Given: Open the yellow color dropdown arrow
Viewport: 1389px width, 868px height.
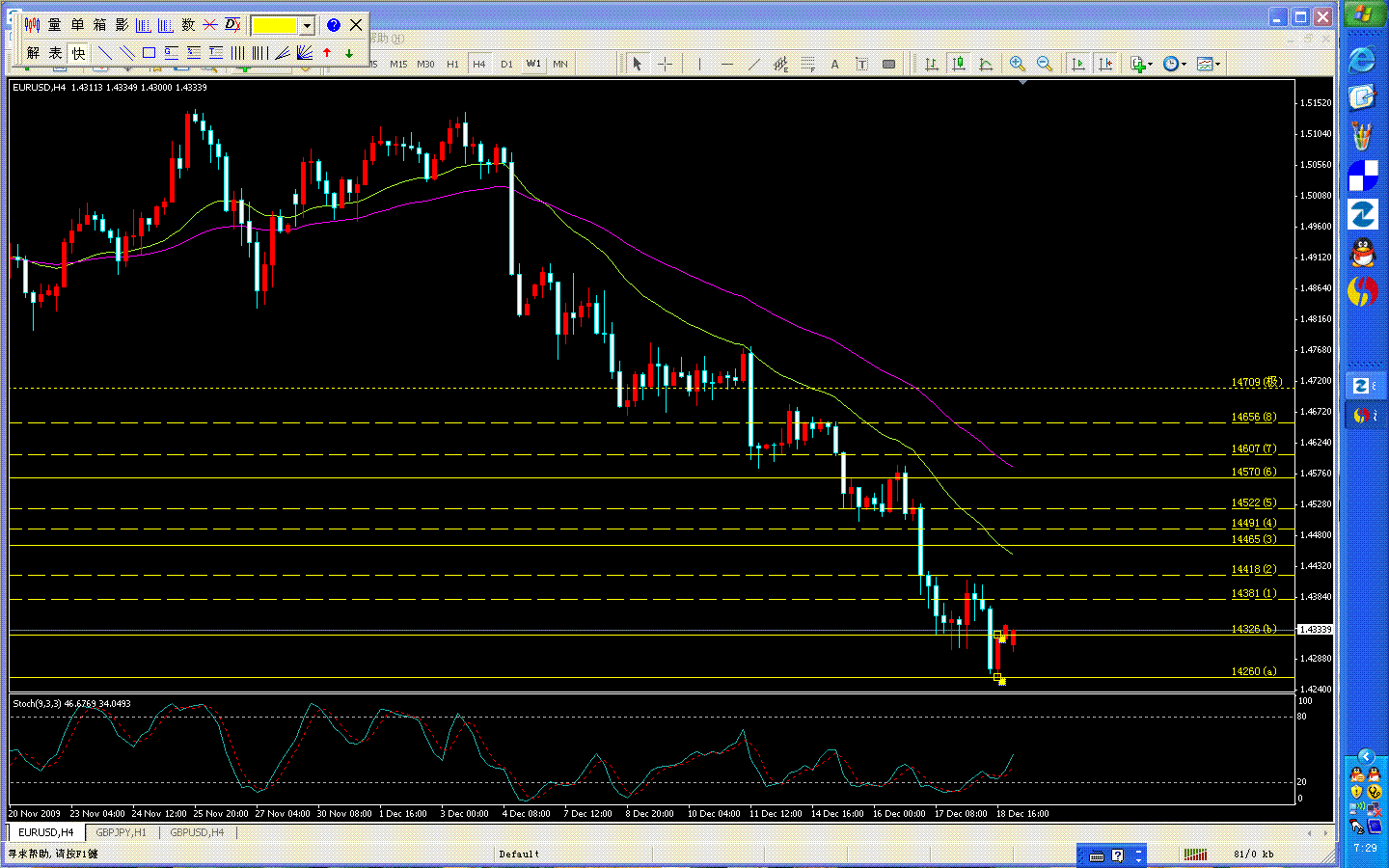Looking at the screenshot, I should (x=307, y=26).
